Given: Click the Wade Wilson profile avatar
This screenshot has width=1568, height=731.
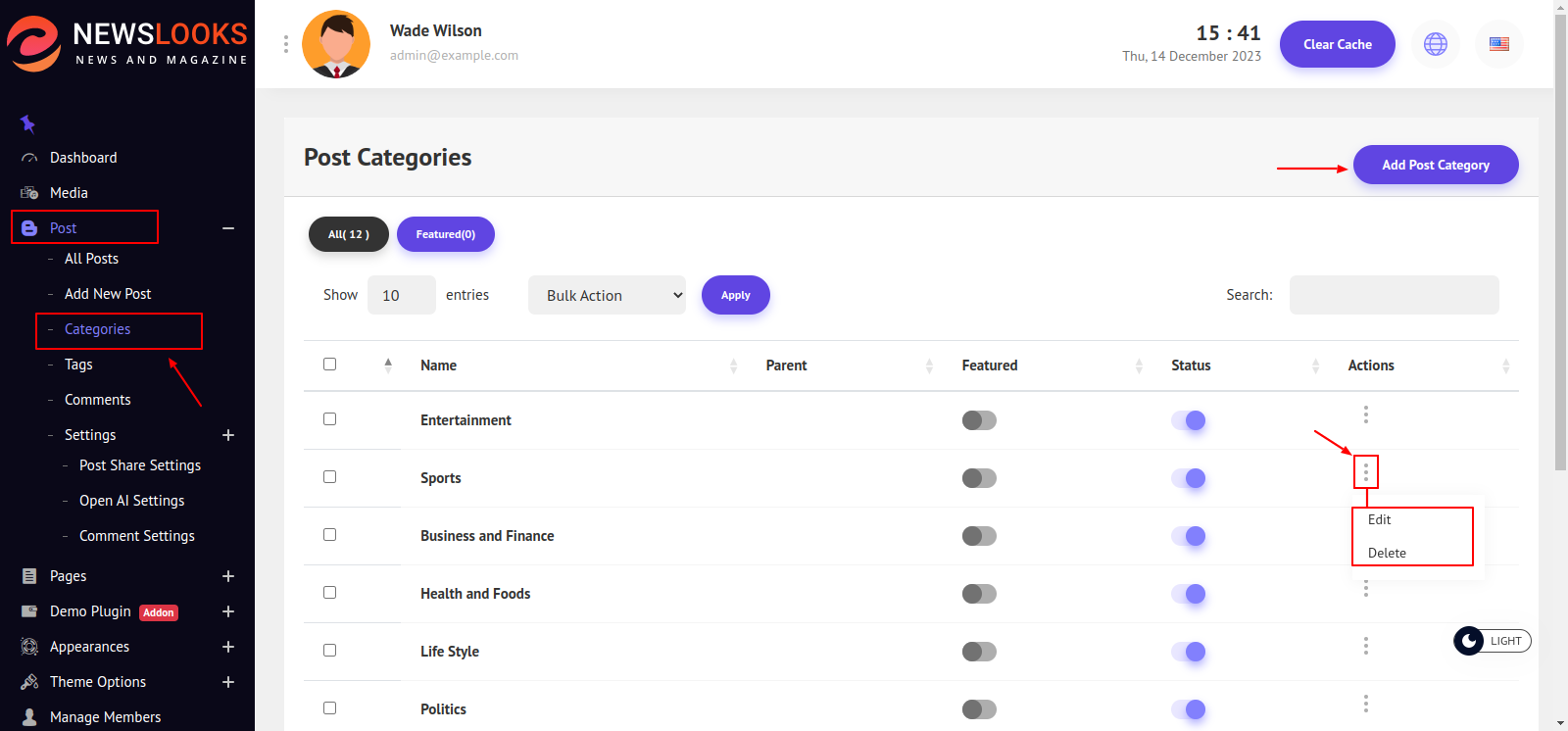Looking at the screenshot, I should pos(336,44).
